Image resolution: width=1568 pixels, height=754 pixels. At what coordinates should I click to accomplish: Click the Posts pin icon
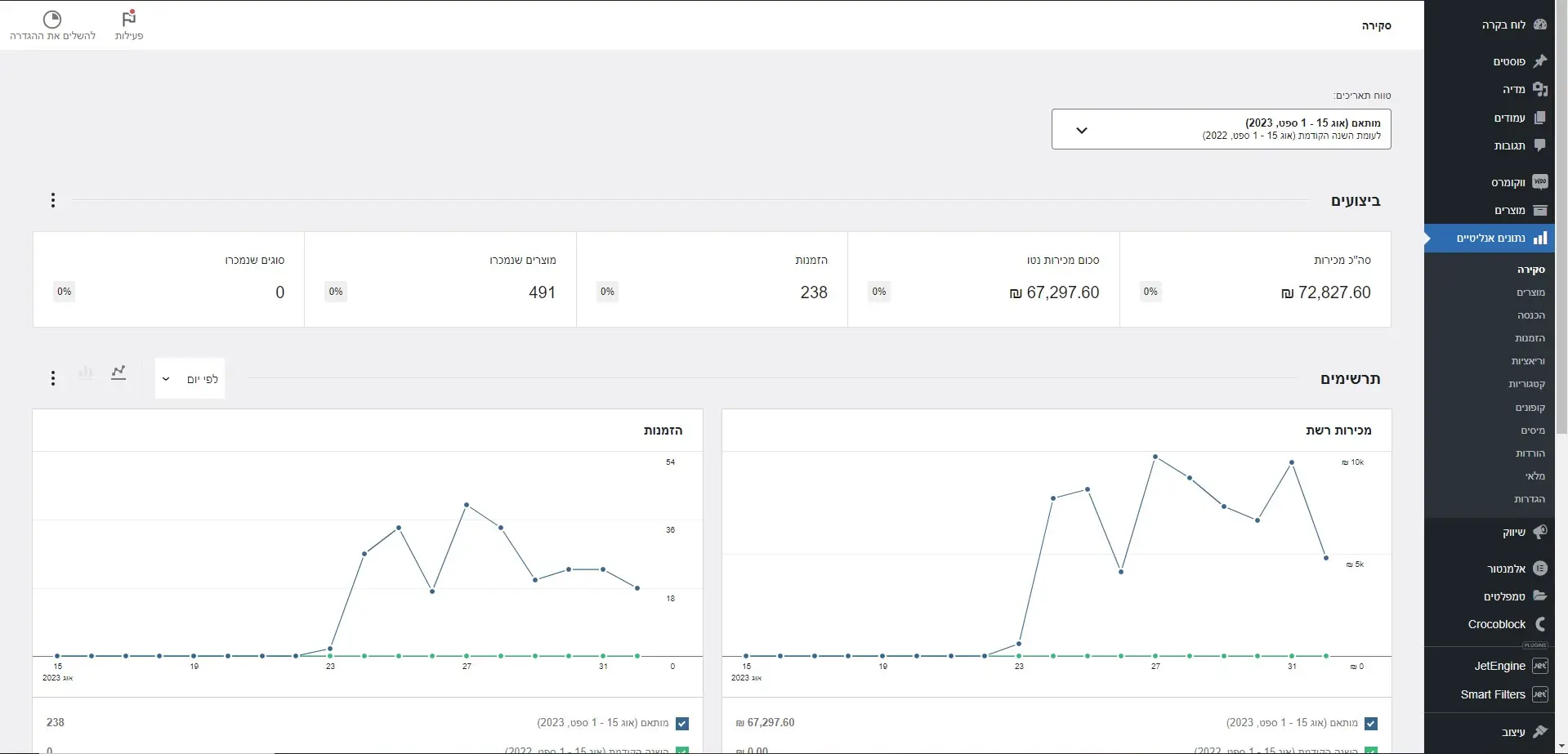point(1540,61)
